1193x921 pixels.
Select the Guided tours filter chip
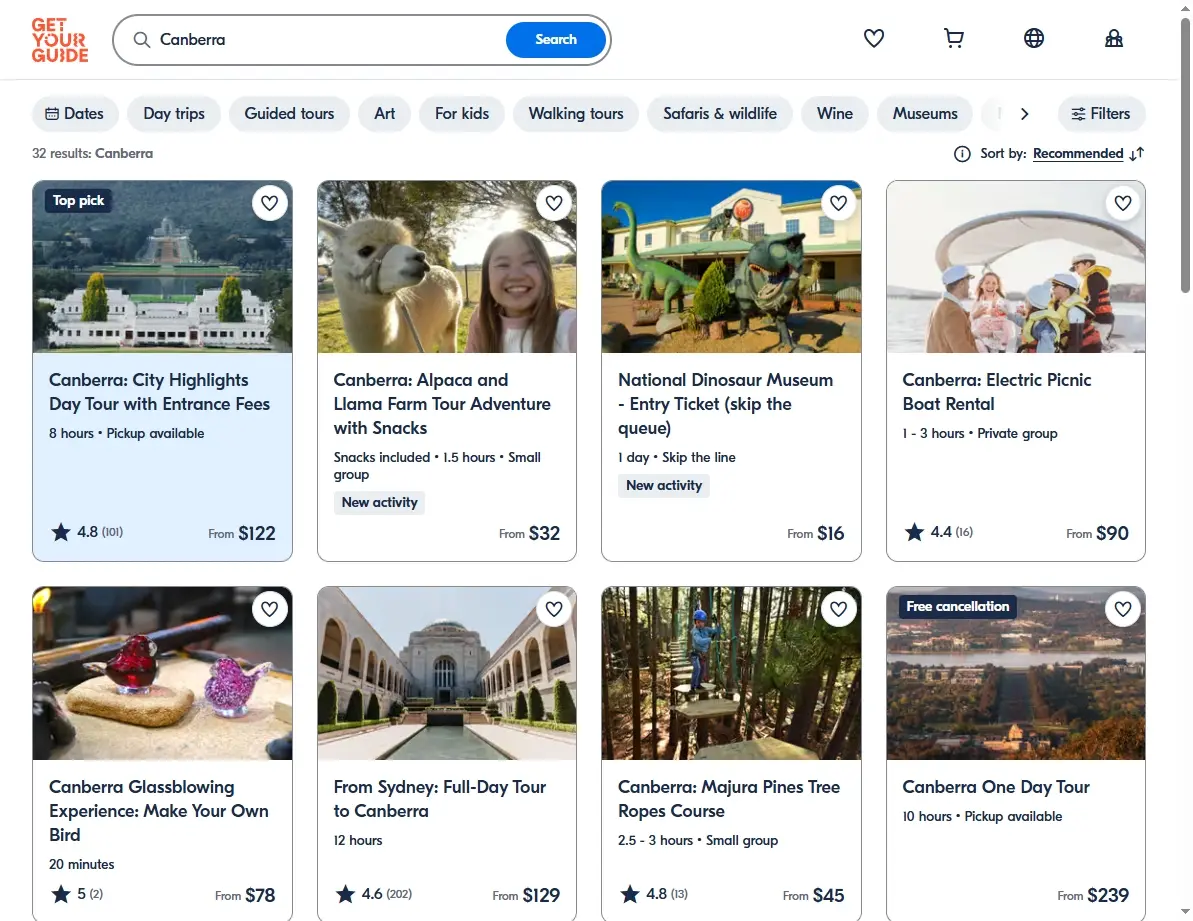tap(289, 113)
